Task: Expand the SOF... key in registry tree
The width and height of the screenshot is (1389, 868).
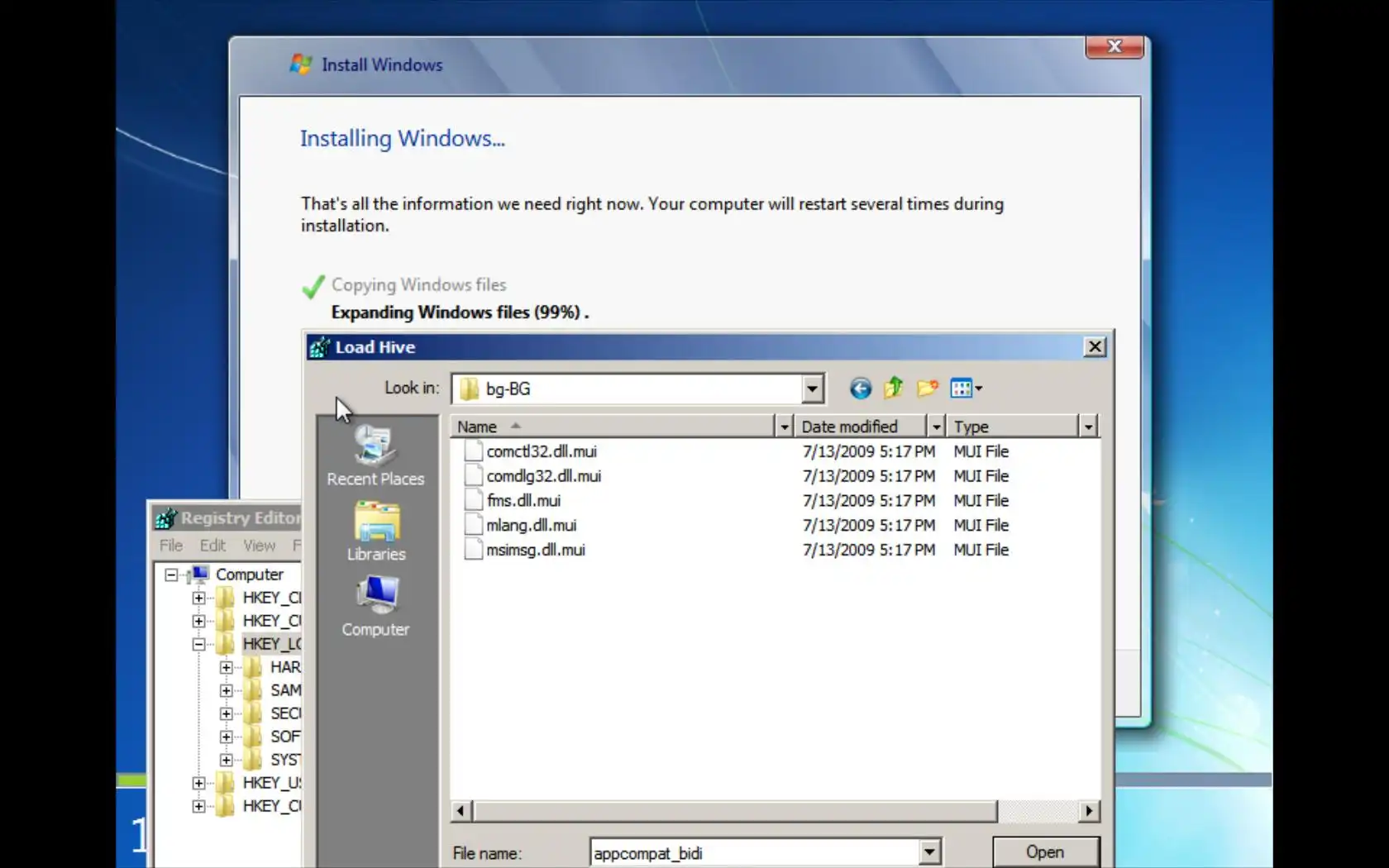Action: pyautogui.click(x=226, y=737)
